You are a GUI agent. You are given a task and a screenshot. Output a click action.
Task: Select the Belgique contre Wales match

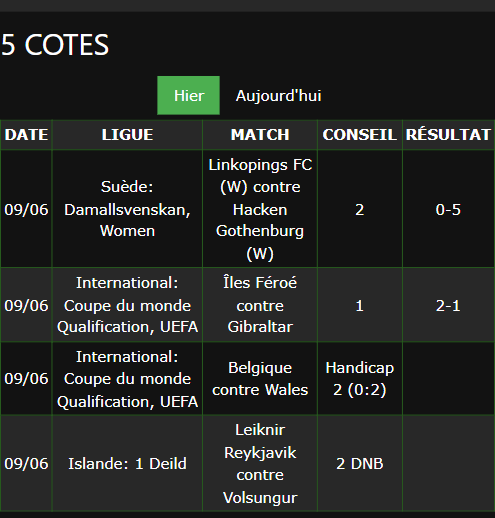pos(260,379)
